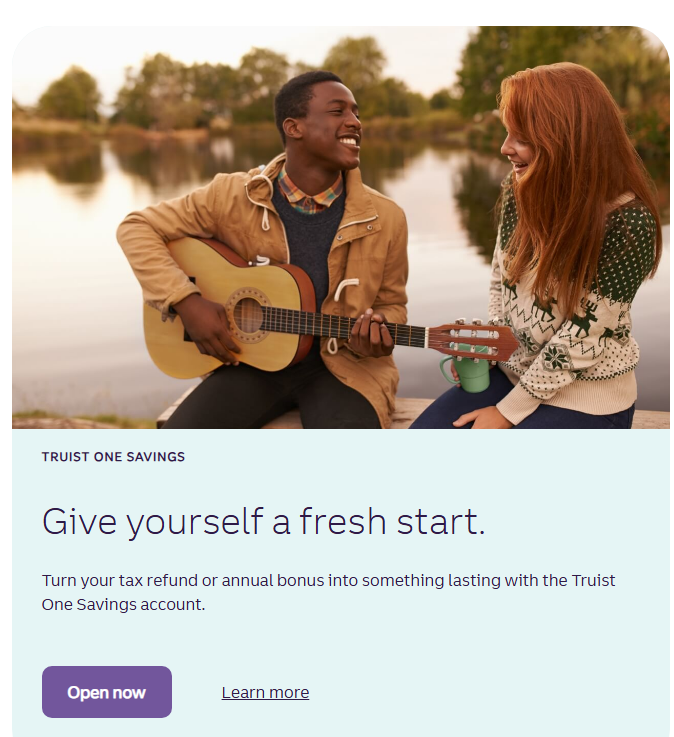
Task: Click the Truist One Savings label
Action: (113, 457)
